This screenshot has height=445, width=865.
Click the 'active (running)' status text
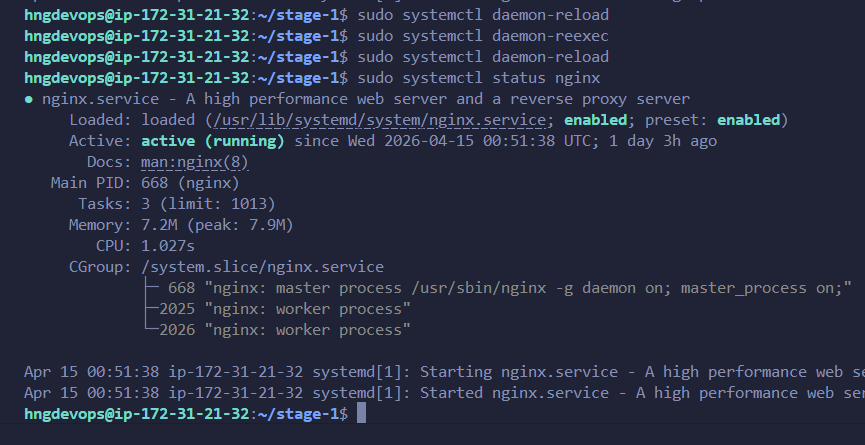(213, 141)
